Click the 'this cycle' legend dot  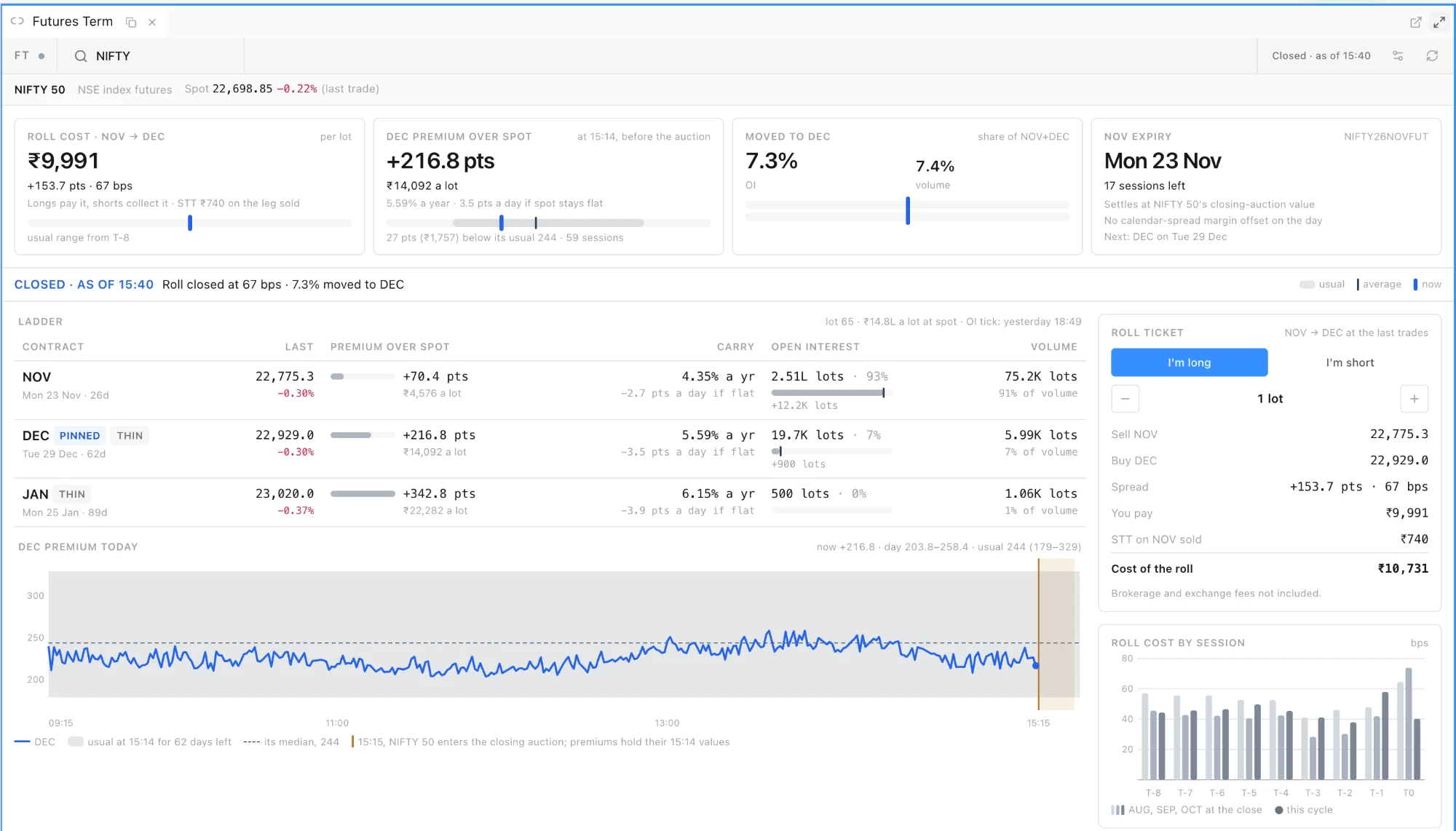[1279, 810]
